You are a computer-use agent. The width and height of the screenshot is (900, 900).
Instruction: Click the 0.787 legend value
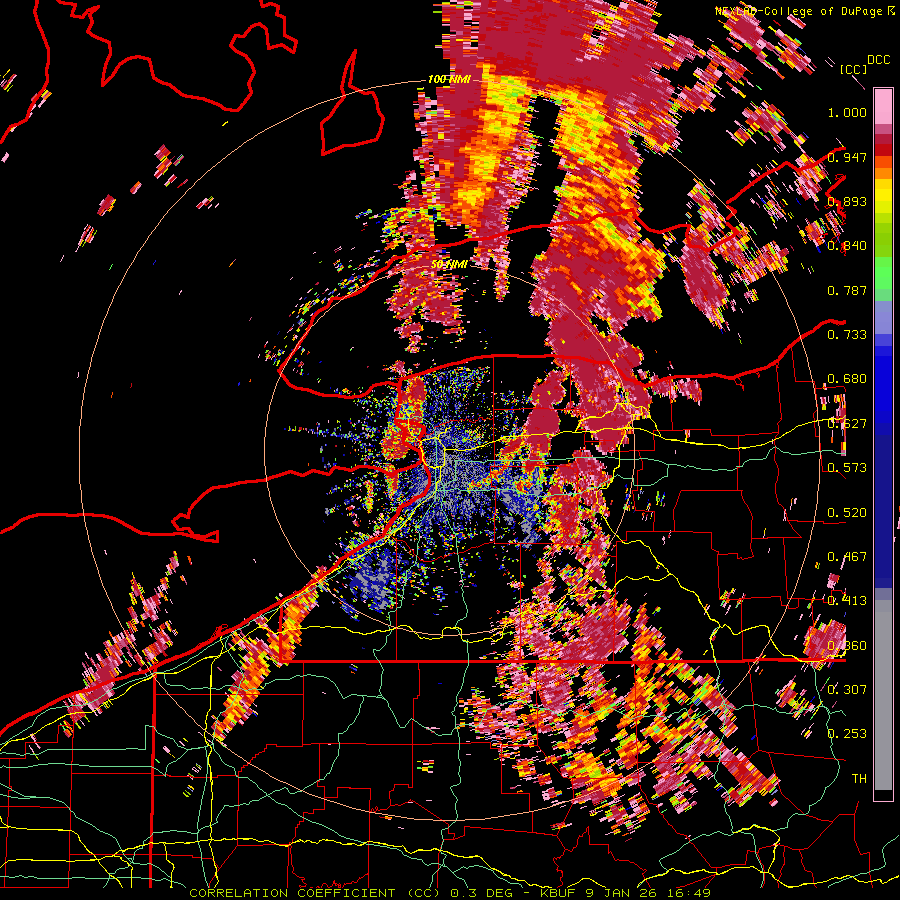pos(847,290)
